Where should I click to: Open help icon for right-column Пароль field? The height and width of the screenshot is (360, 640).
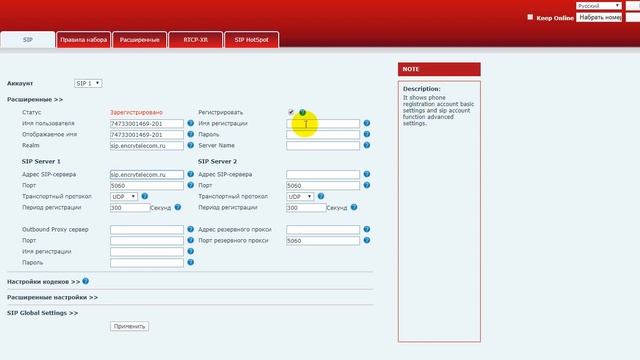click(x=367, y=134)
